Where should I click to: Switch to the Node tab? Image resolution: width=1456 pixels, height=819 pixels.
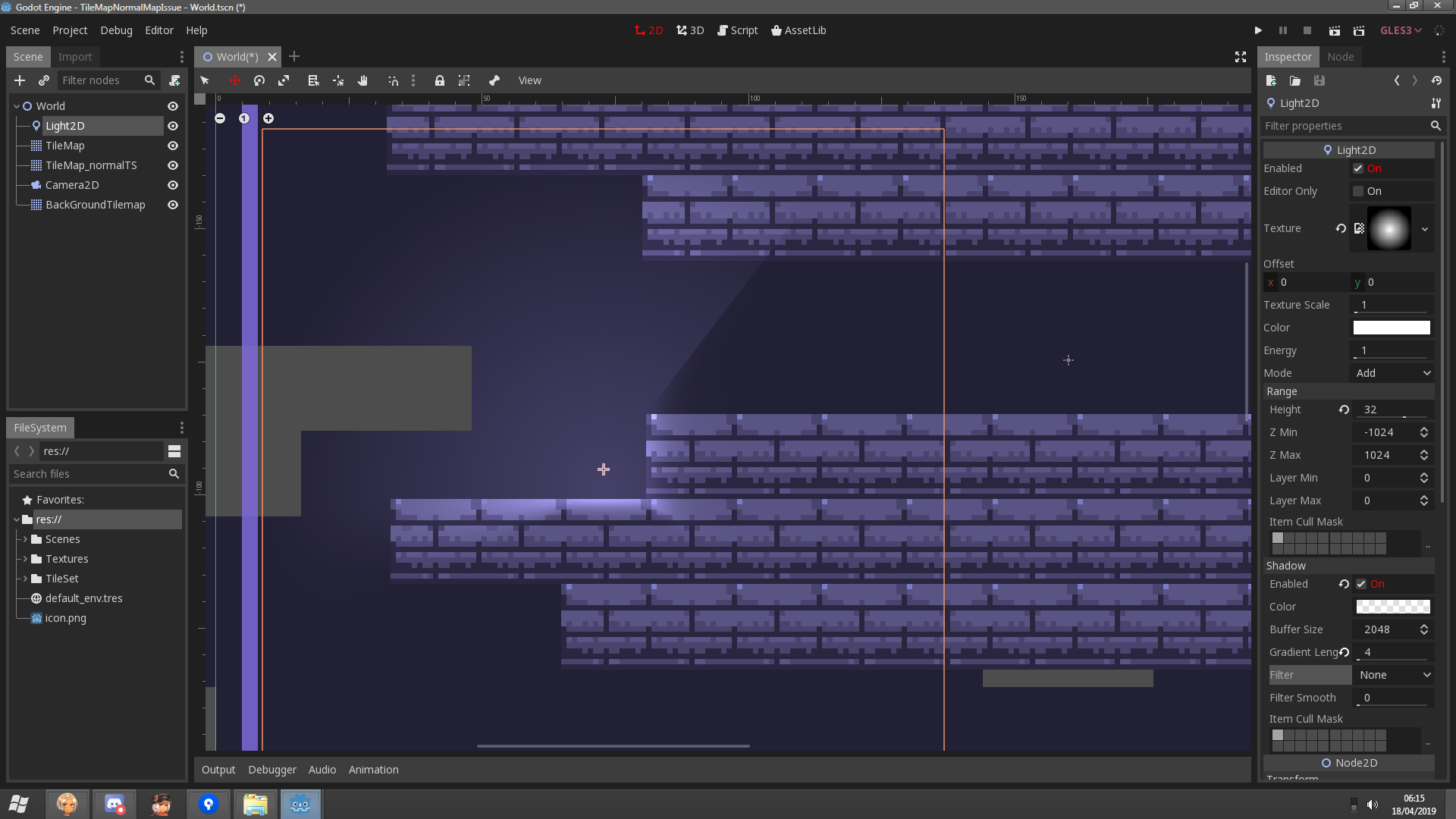[x=1340, y=57]
